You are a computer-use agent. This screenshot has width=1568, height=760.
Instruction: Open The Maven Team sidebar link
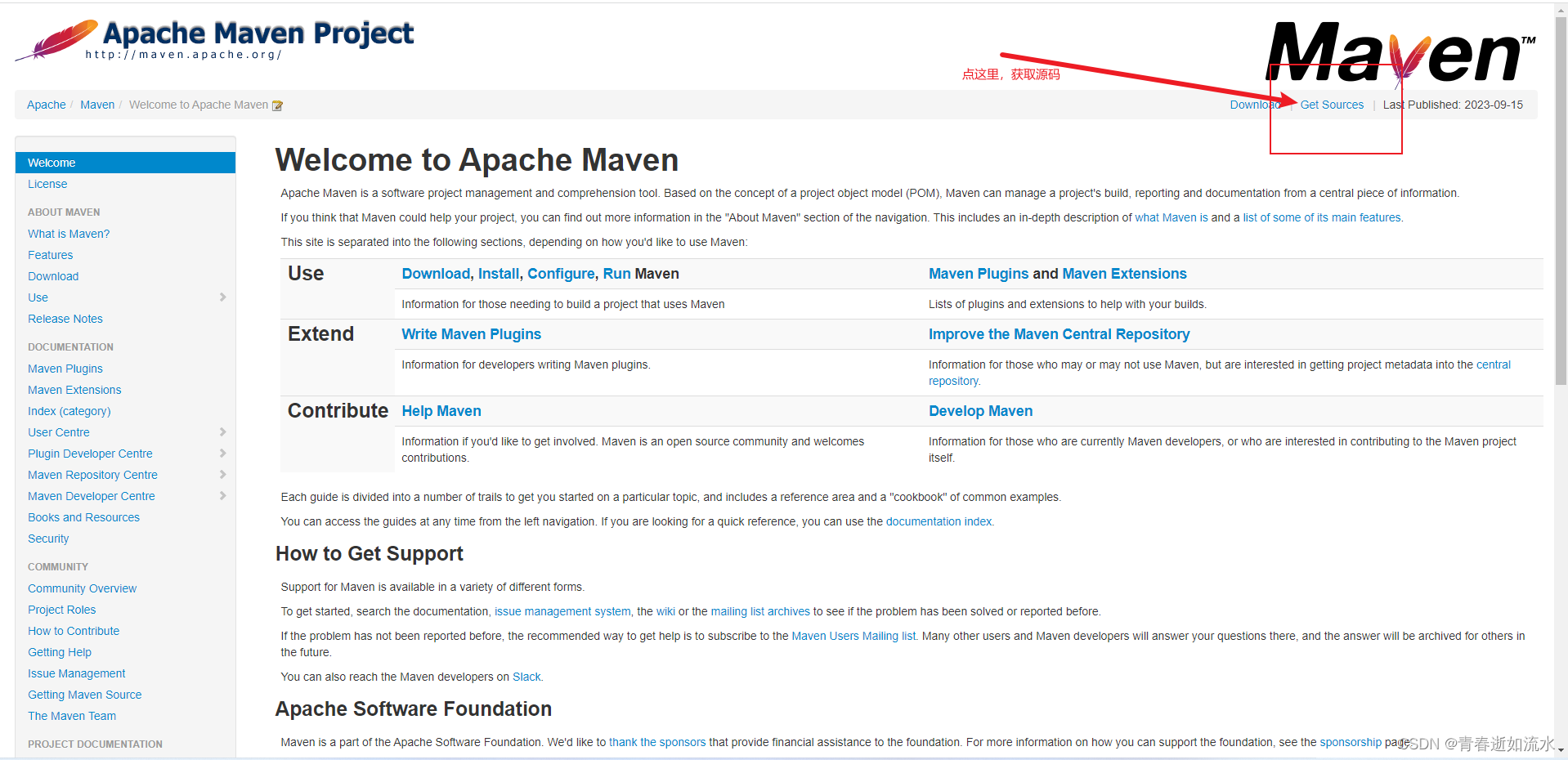coord(72,716)
